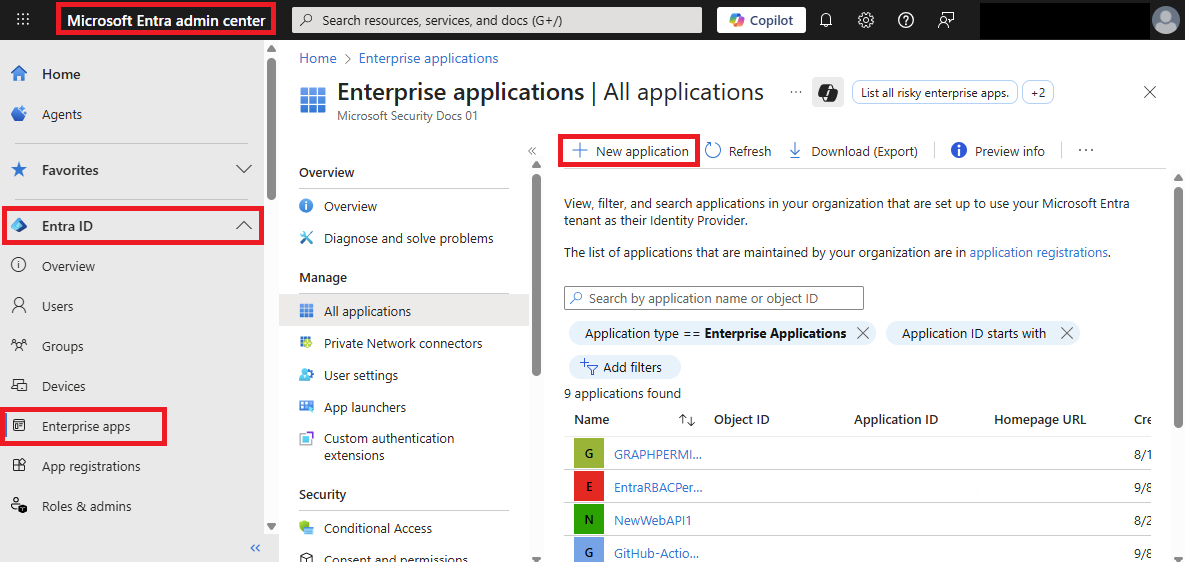The width and height of the screenshot is (1185, 562).
Task: Click the search by application name field
Action: pos(714,298)
